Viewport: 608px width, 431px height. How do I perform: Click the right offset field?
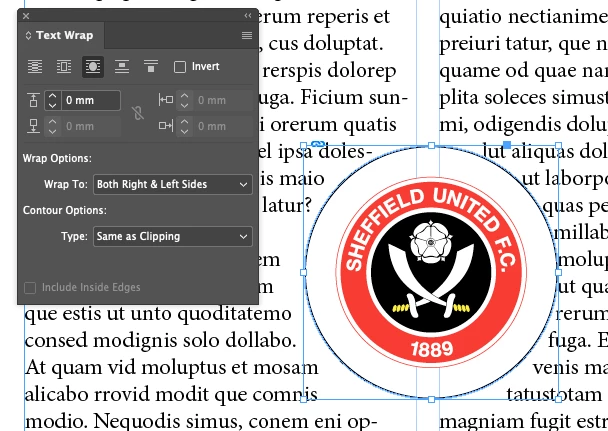tap(223, 126)
